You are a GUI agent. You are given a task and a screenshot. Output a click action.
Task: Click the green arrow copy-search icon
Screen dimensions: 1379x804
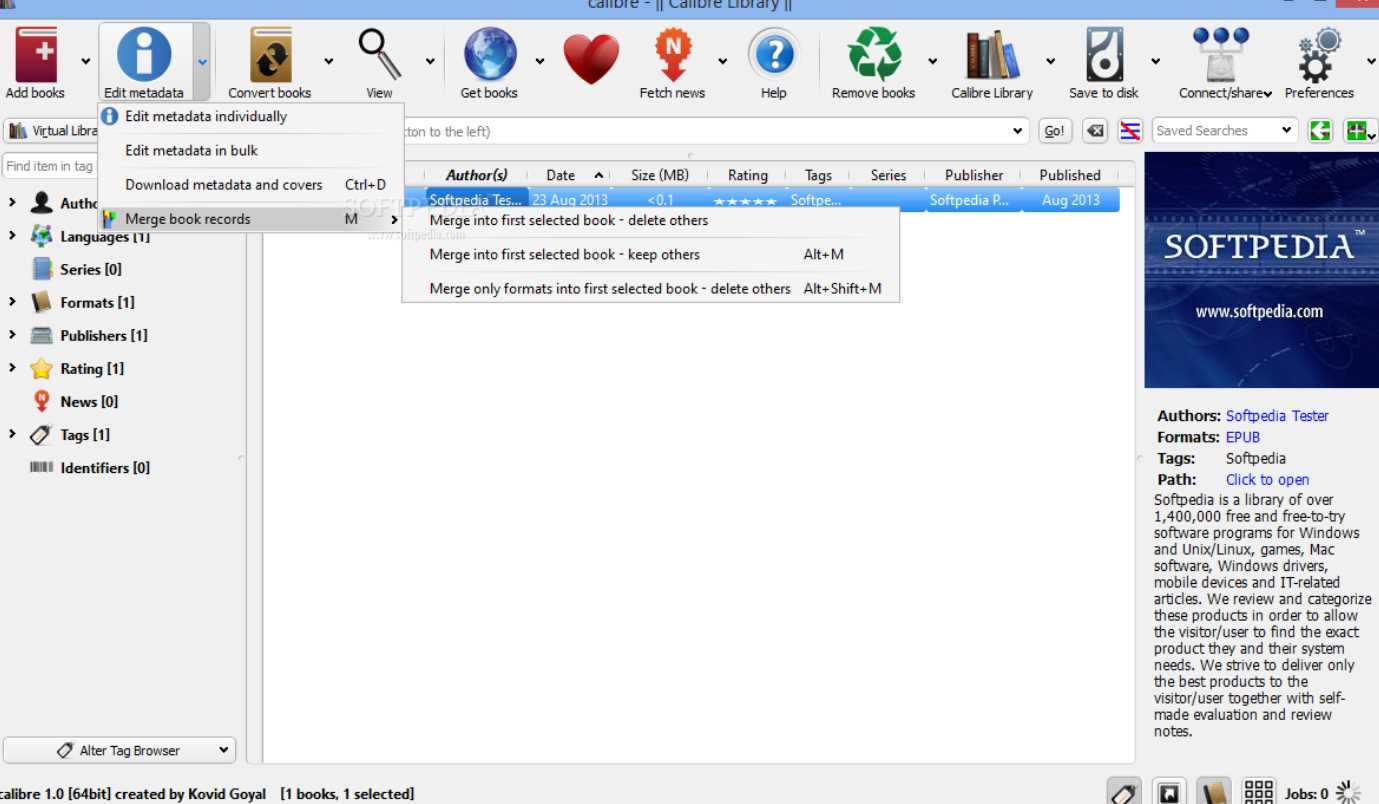[1321, 131]
